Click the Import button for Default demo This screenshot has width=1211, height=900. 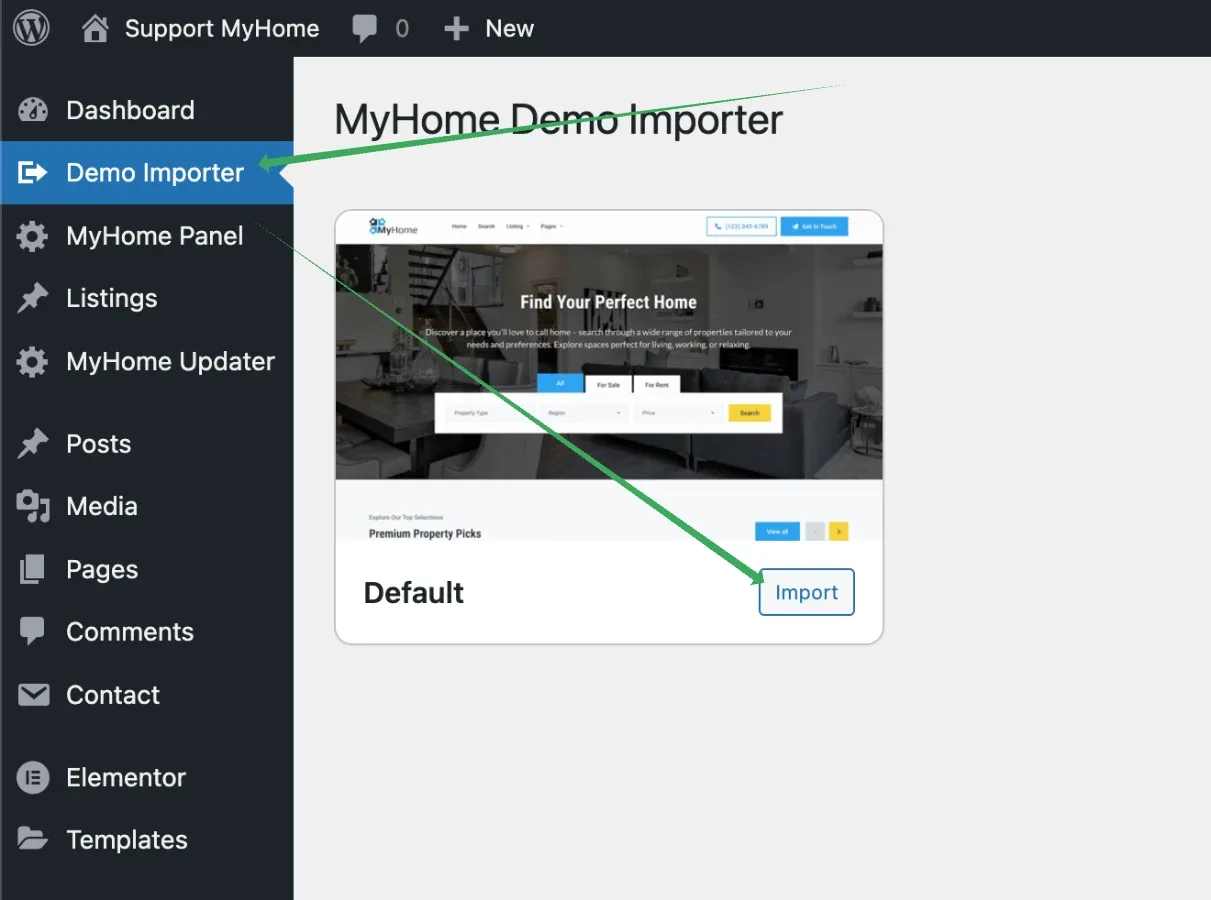[806, 592]
